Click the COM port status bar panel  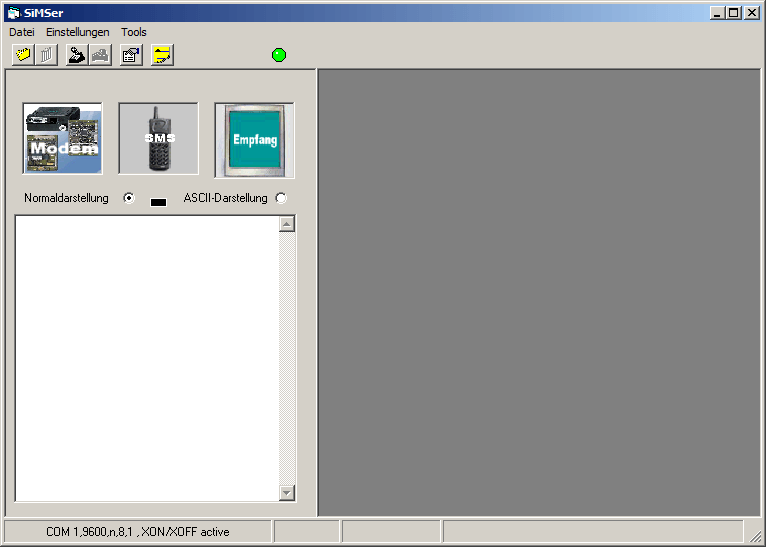[138, 532]
